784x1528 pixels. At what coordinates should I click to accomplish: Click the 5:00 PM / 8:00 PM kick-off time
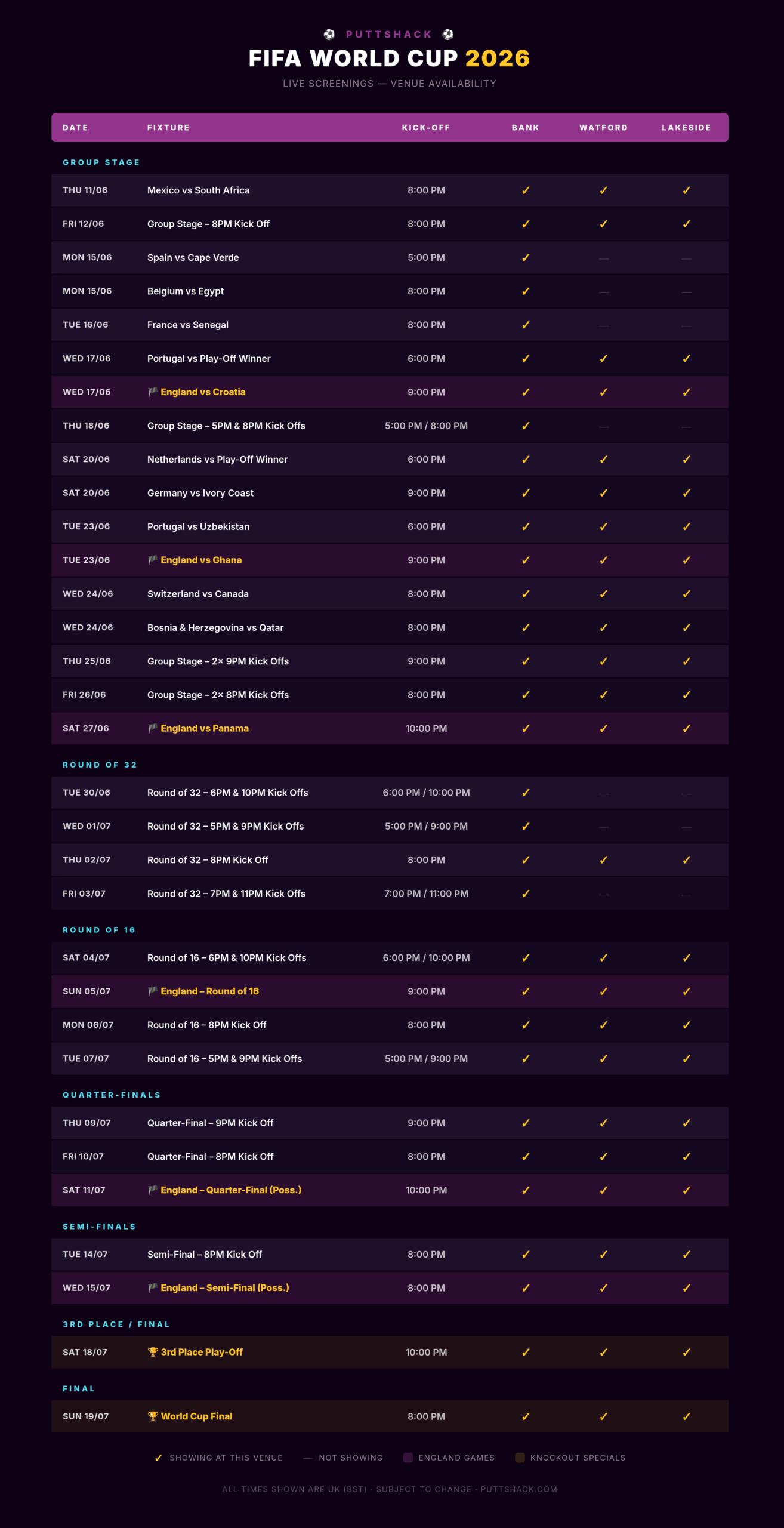pyautogui.click(x=426, y=426)
